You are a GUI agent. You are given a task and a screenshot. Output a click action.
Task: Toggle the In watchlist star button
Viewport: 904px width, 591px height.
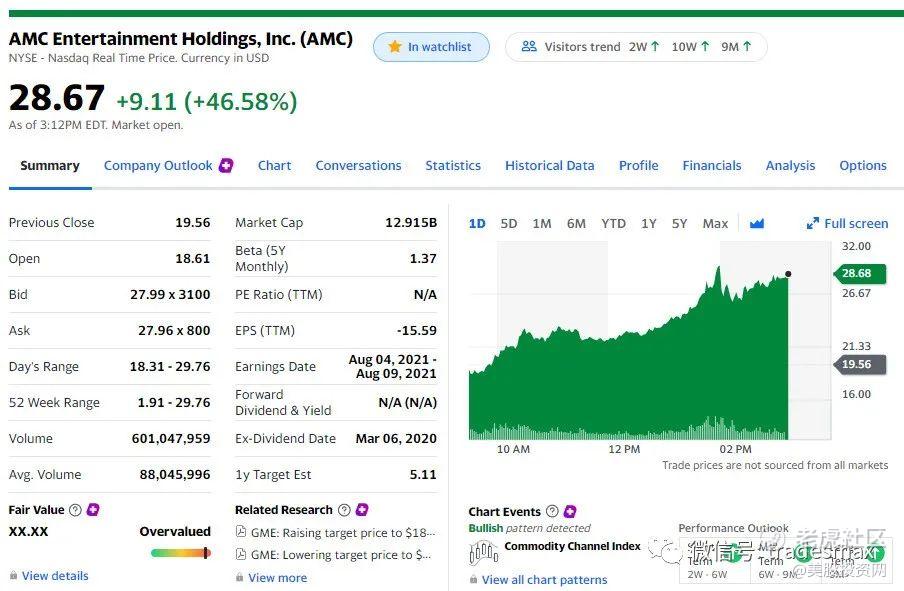[x=431, y=47]
